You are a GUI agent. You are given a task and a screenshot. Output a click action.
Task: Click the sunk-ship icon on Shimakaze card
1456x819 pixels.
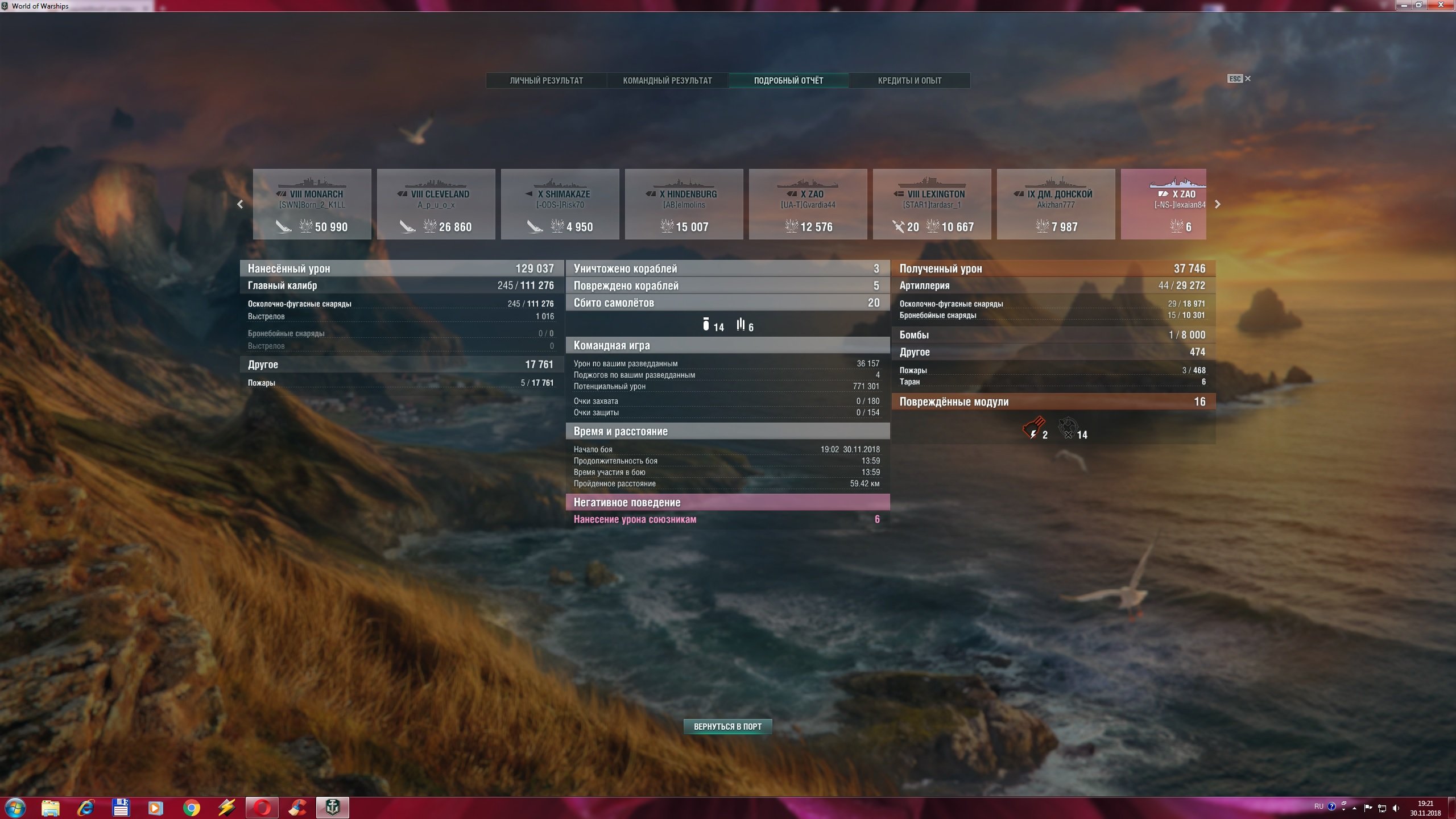(535, 226)
